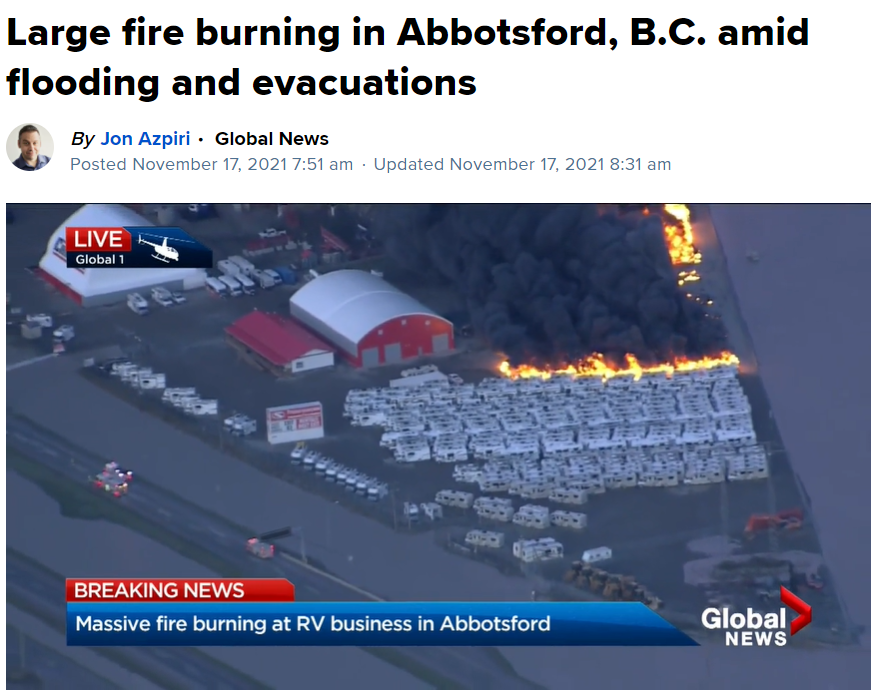This screenshot has width=877, height=697.
Task: Click the red BREAKING NEWS banner
Action: (180, 590)
